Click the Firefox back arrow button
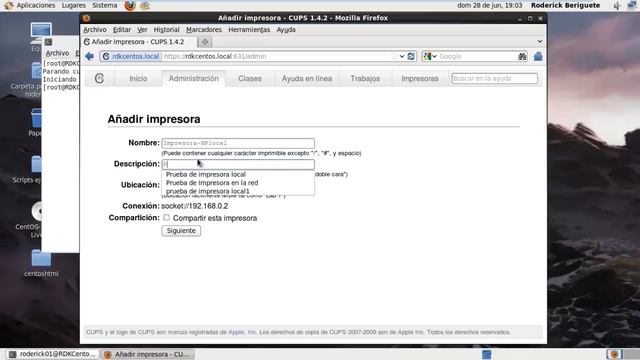The height and width of the screenshot is (360, 640). click(89, 56)
